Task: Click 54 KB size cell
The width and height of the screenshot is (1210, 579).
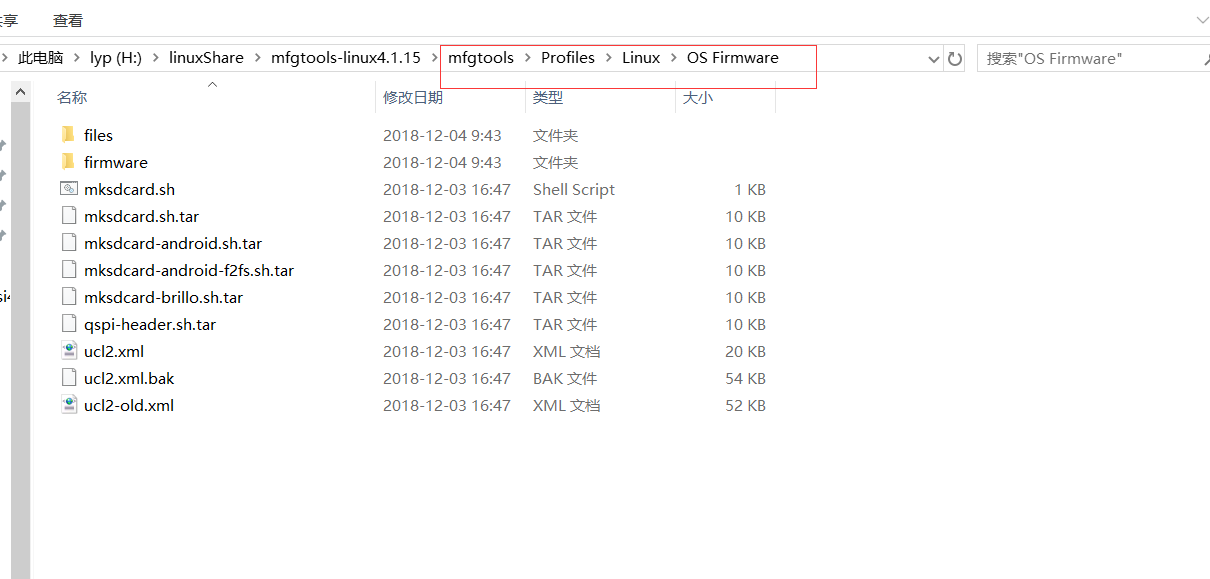Action: tap(746, 378)
